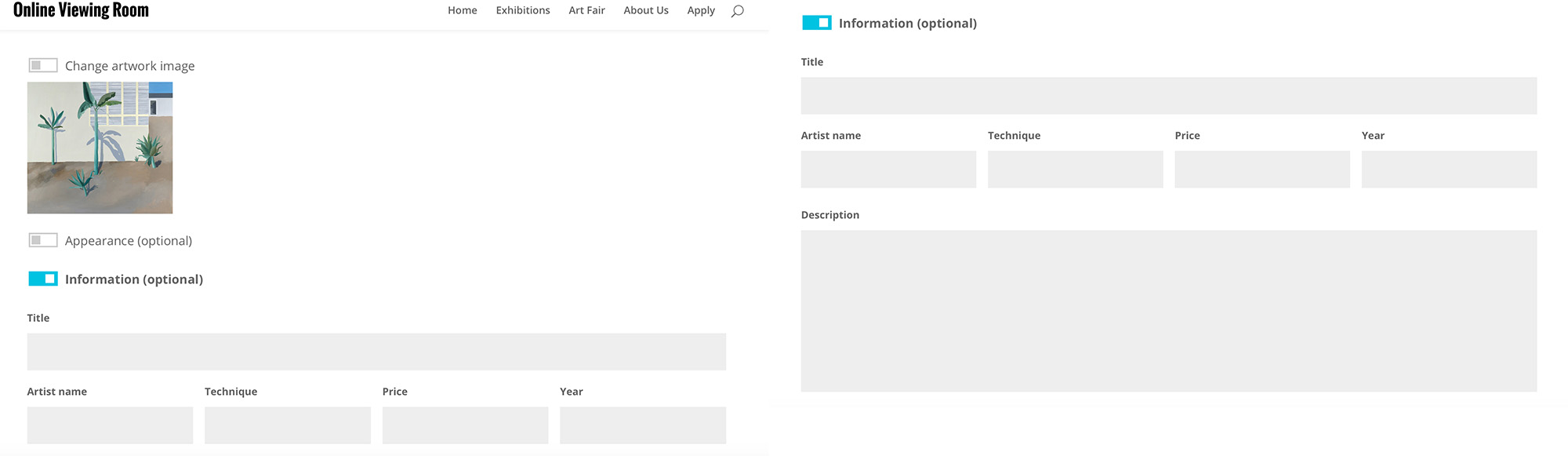The width and height of the screenshot is (1568, 456).
Task: Click the Online Viewing Room logo
Action: point(81,10)
